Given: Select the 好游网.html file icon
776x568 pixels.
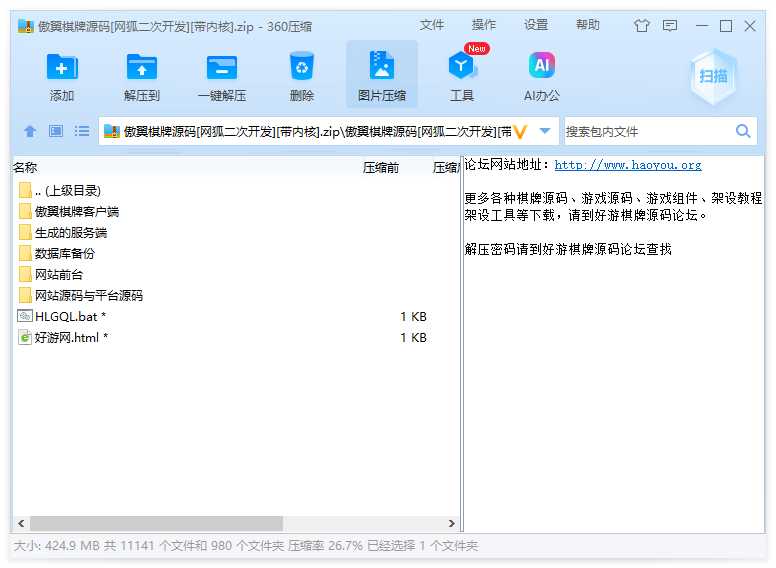Looking at the screenshot, I should [x=25, y=337].
